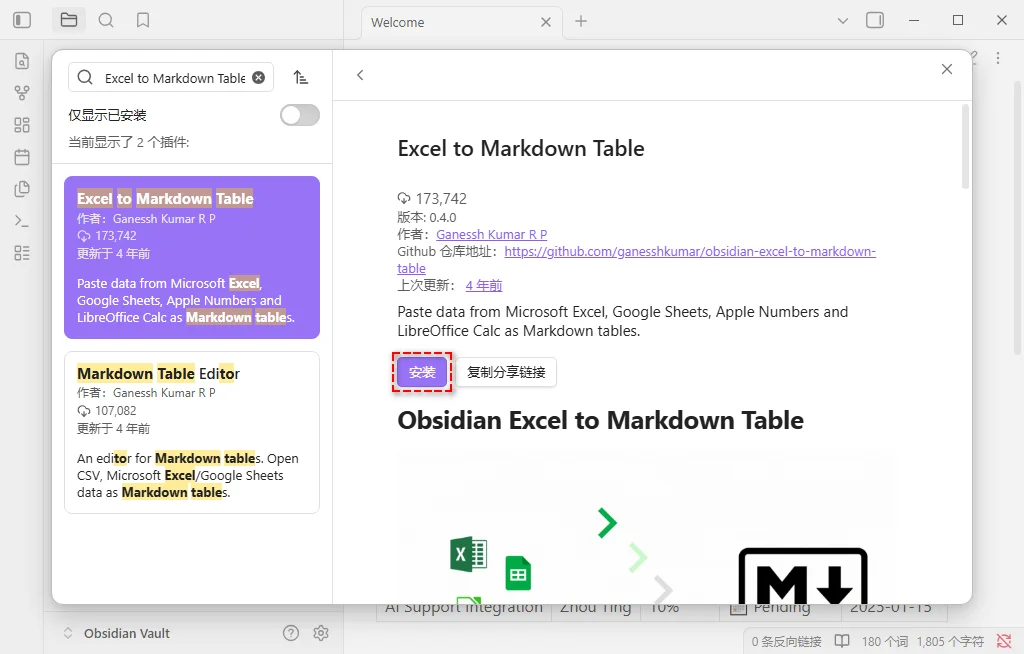Open the tab list dropdown chevron

(x=843, y=20)
